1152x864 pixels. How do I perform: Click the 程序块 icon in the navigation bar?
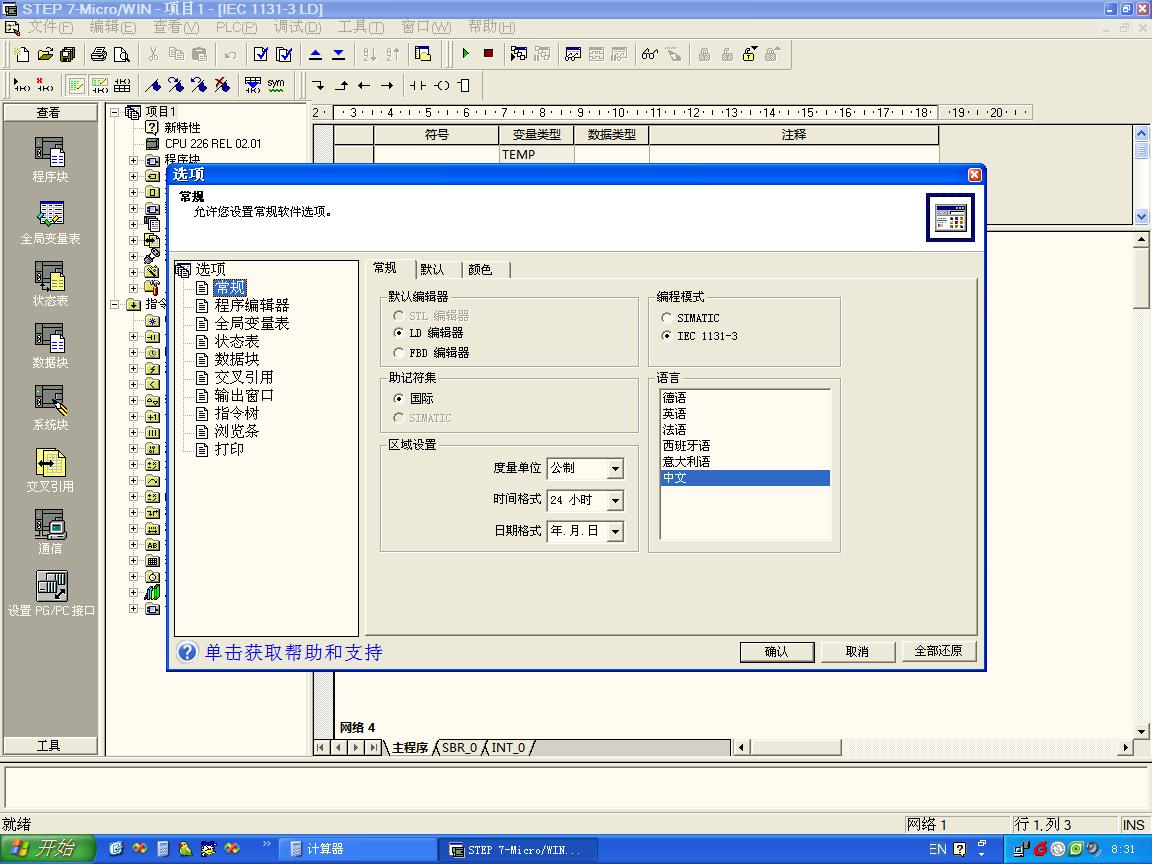pyautogui.click(x=49, y=153)
